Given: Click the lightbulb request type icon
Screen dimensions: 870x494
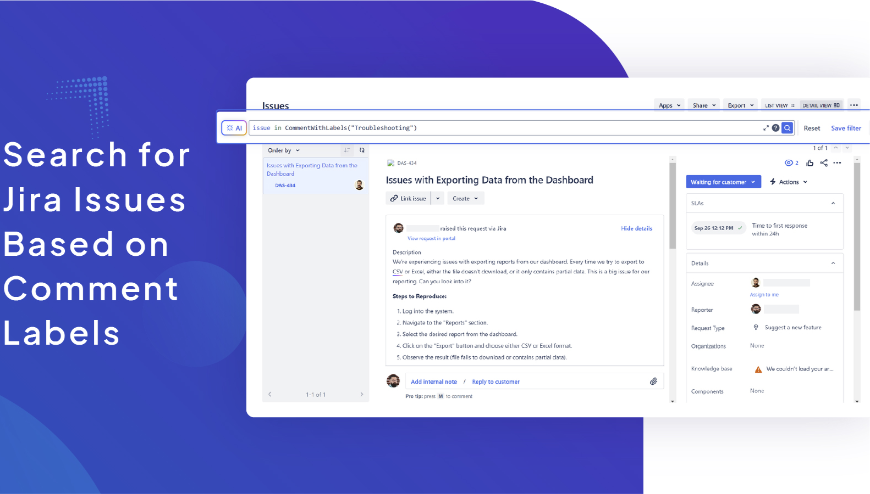Looking at the screenshot, I should point(756,327).
